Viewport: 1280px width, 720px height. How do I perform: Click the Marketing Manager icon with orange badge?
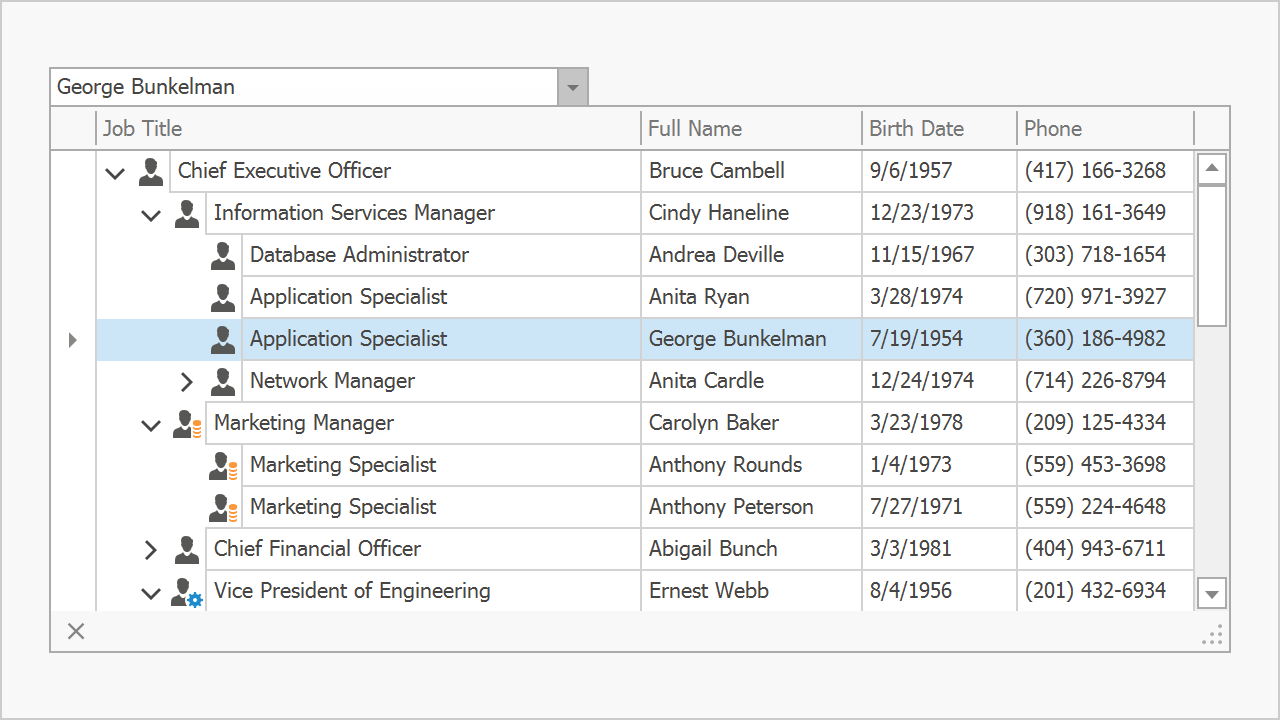(x=187, y=423)
